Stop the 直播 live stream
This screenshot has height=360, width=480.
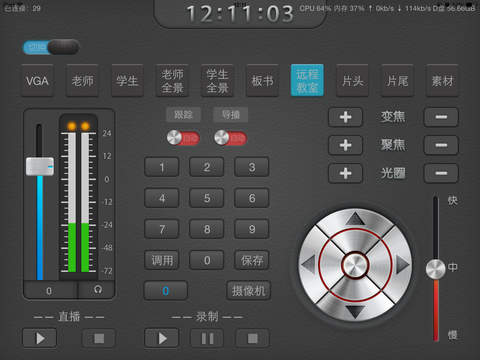click(99, 338)
